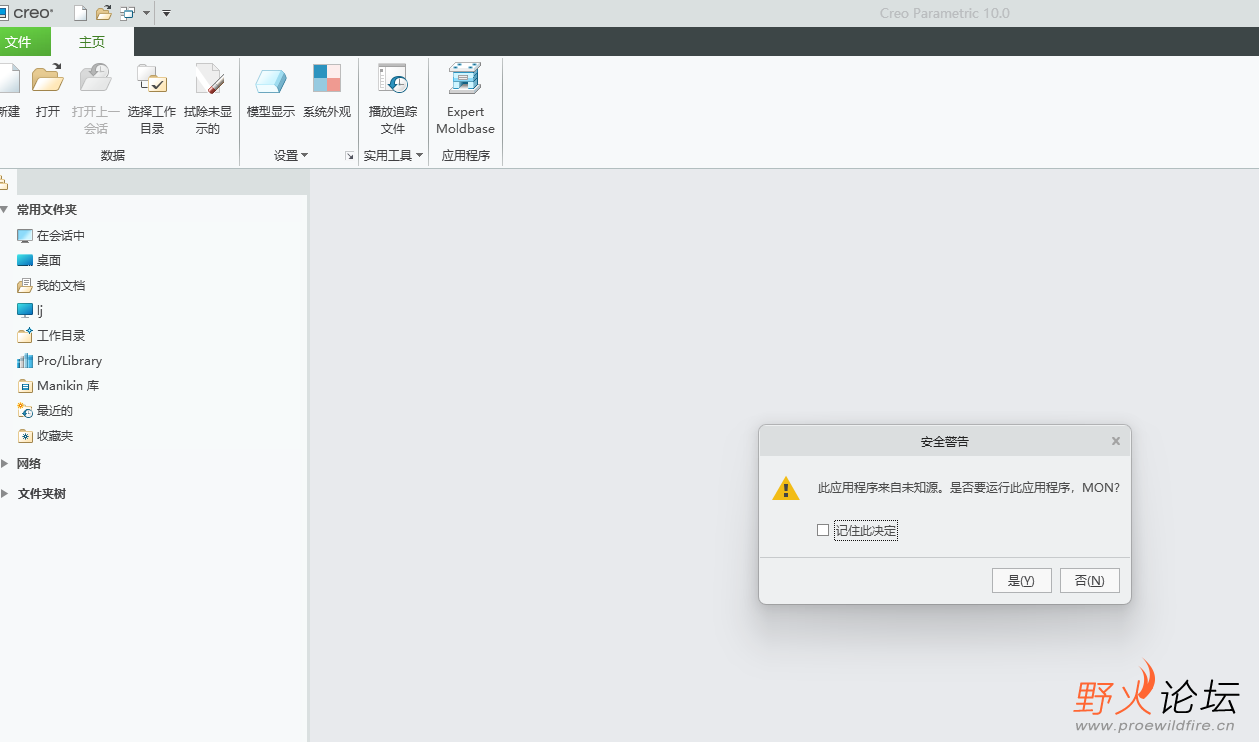
Task: Click 是(Y) in security warning dialog
Action: click(1021, 581)
